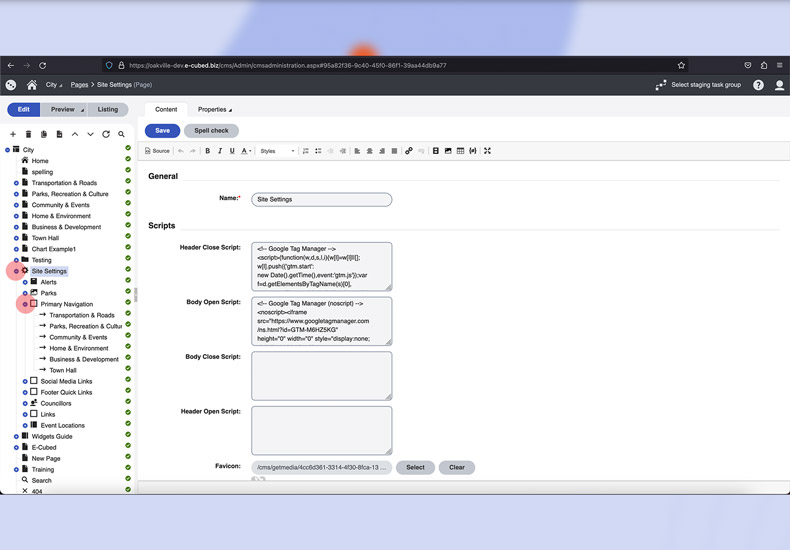
Task: Switch to Edit mode
Action: tap(23, 110)
